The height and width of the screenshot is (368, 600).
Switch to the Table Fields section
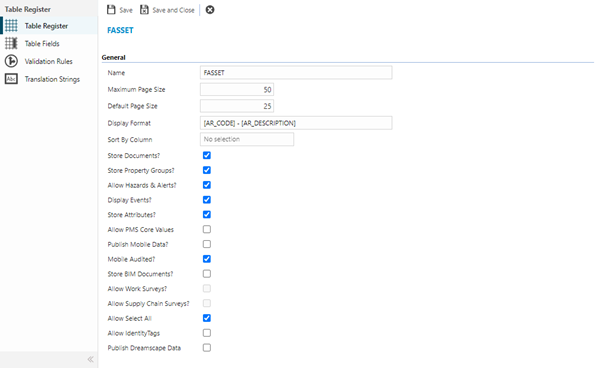pyautogui.click(x=42, y=44)
